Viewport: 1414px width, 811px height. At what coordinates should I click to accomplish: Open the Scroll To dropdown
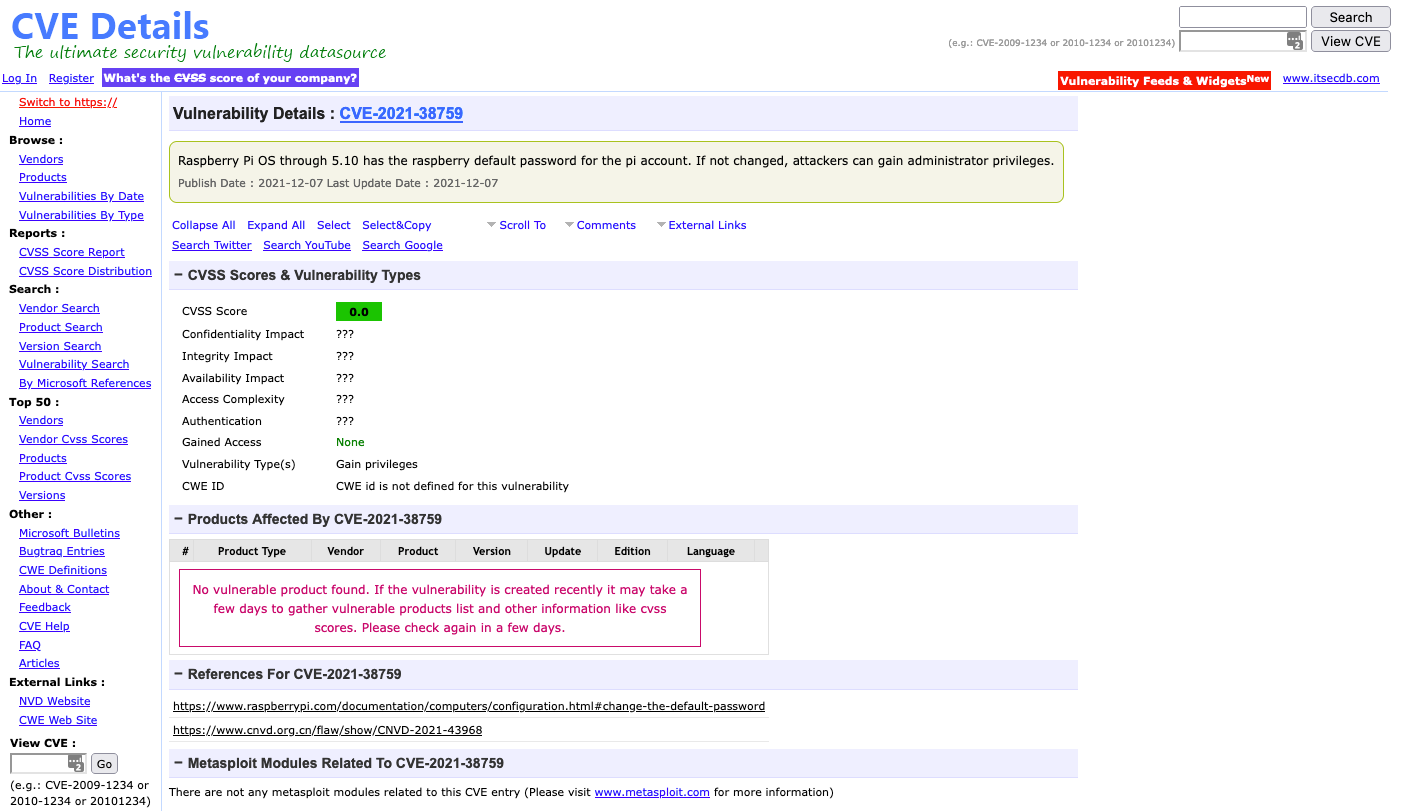pyautogui.click(x=516, y=225)
